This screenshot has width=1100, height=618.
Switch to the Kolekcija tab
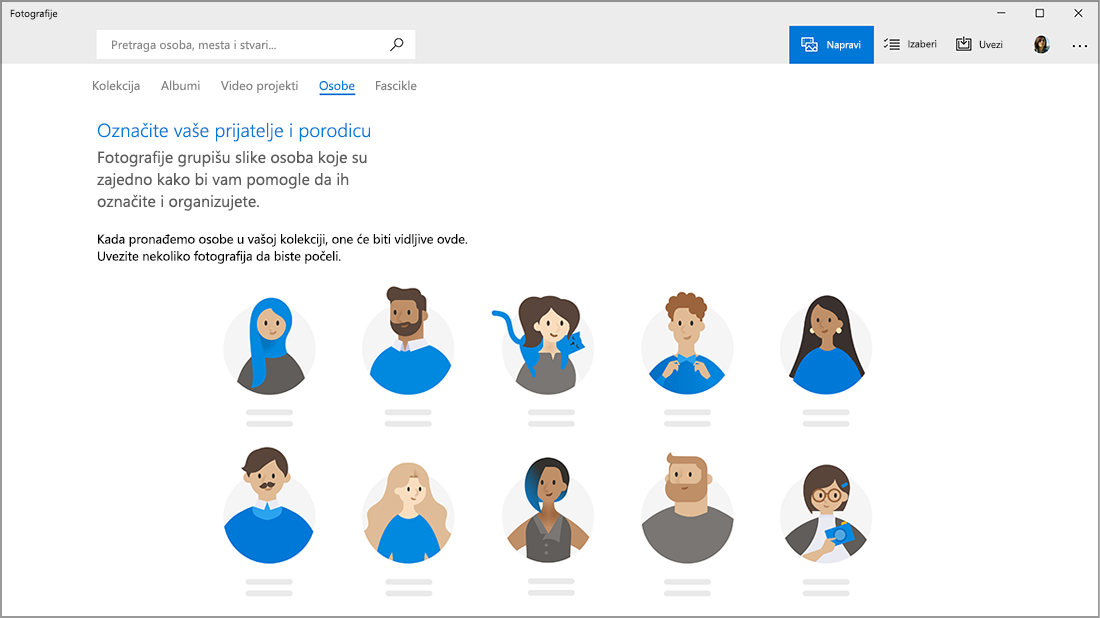[x=116, y=86]
